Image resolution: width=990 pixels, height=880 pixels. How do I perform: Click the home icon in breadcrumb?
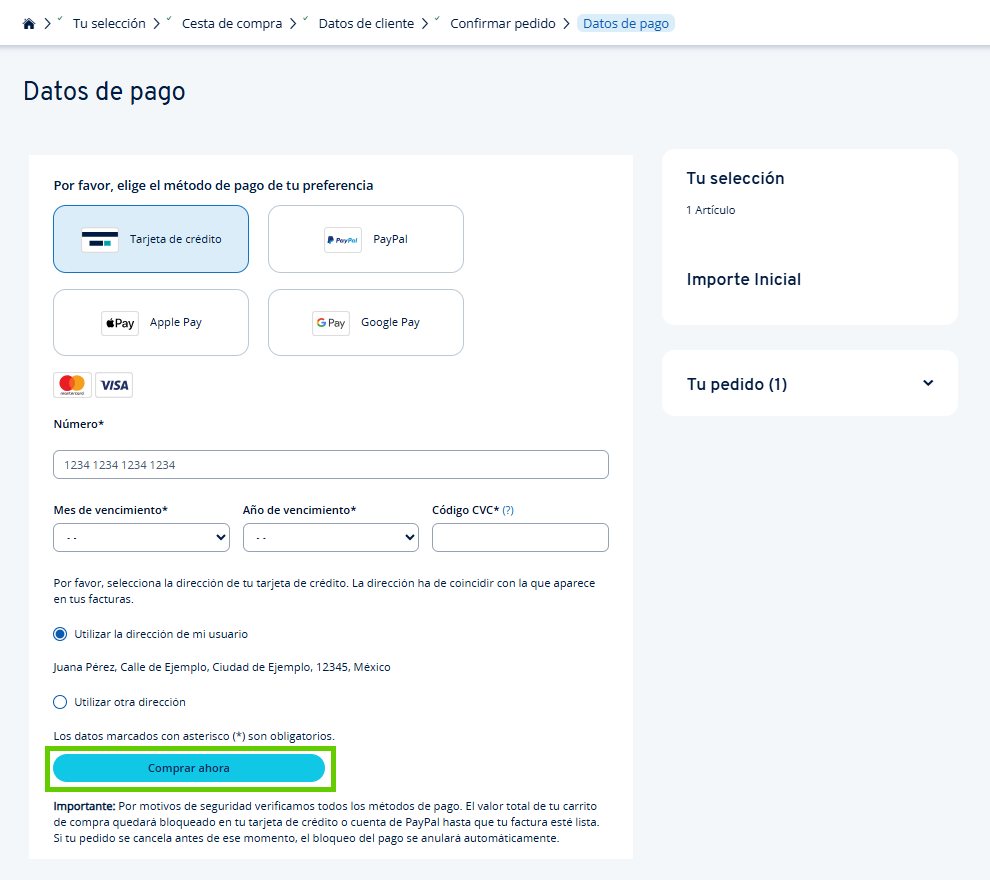point(27,22)
